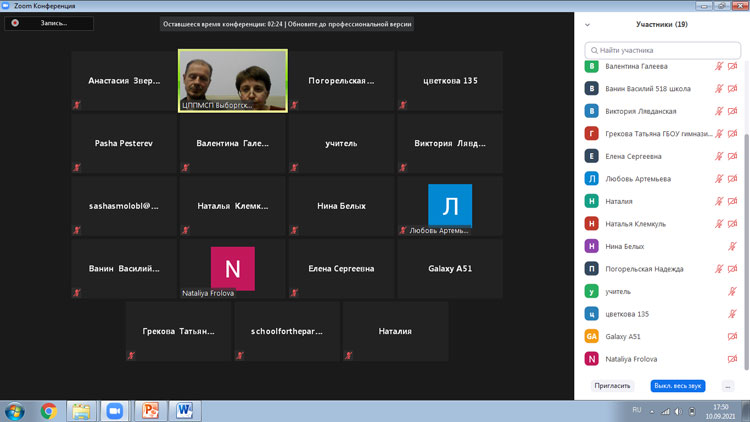This screenshot has width=750, height=422.
Task: Open the Участники (19) panel header menu
Action: 662,24
